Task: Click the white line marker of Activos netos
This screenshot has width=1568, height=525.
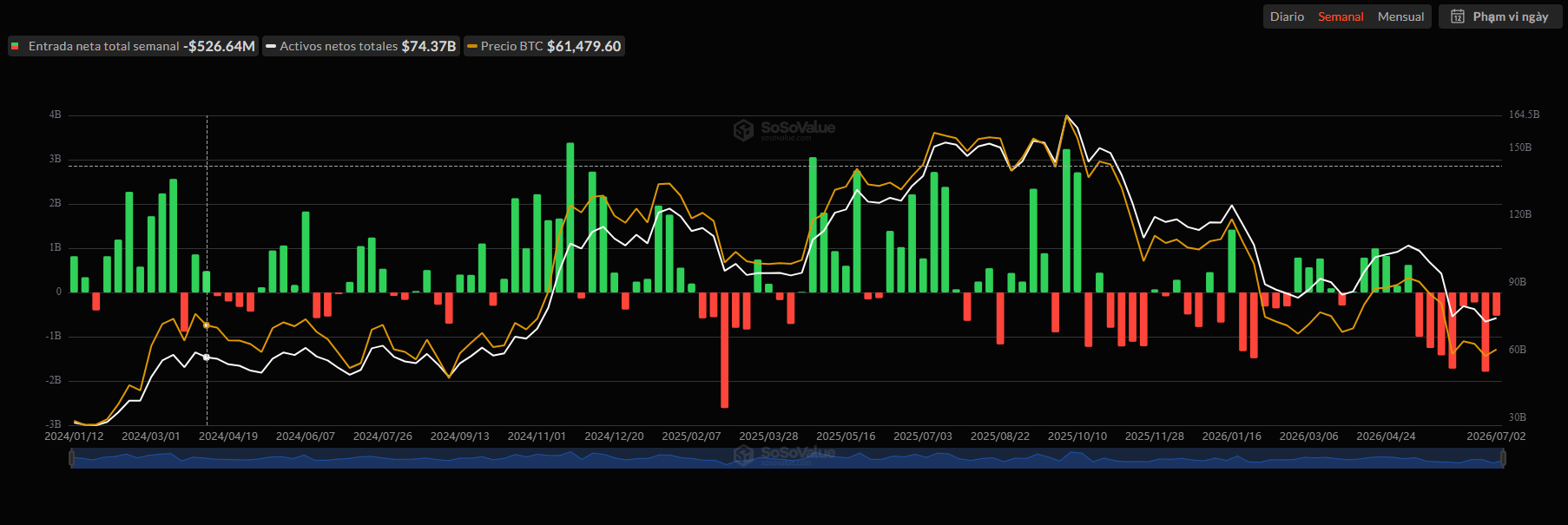Action: [x=271, y=46]
